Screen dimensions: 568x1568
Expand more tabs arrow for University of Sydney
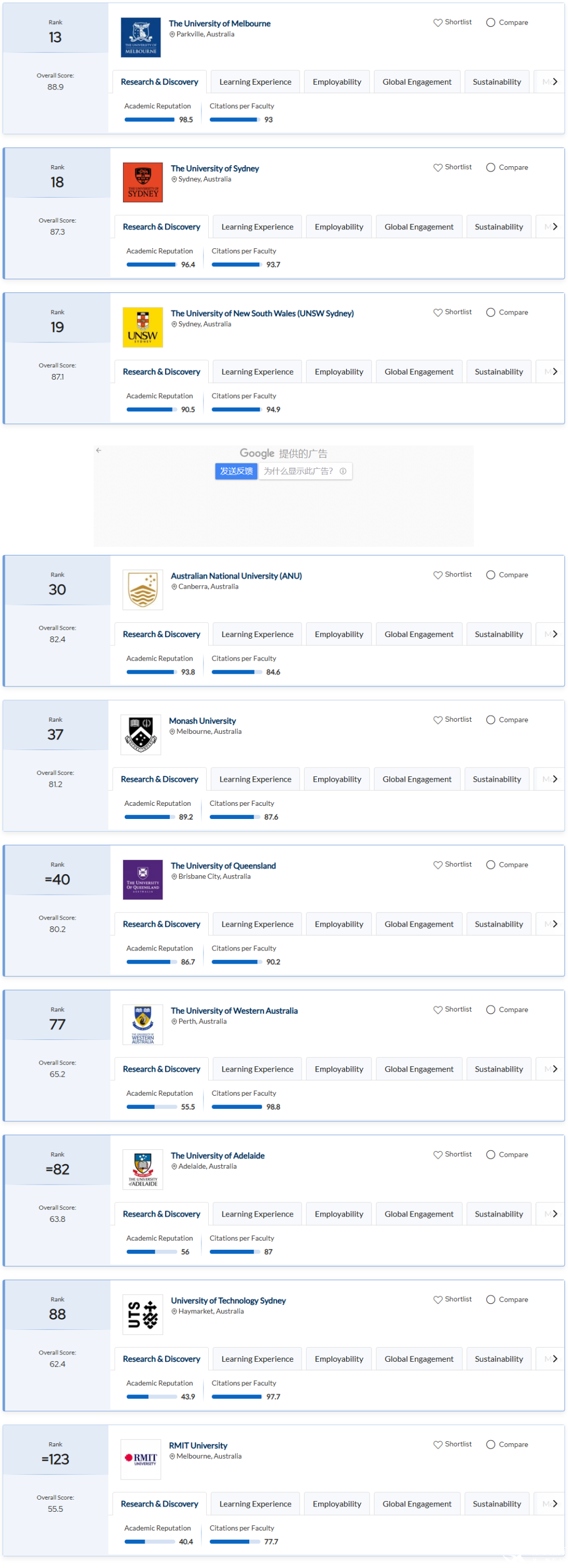tap(555, 226)
